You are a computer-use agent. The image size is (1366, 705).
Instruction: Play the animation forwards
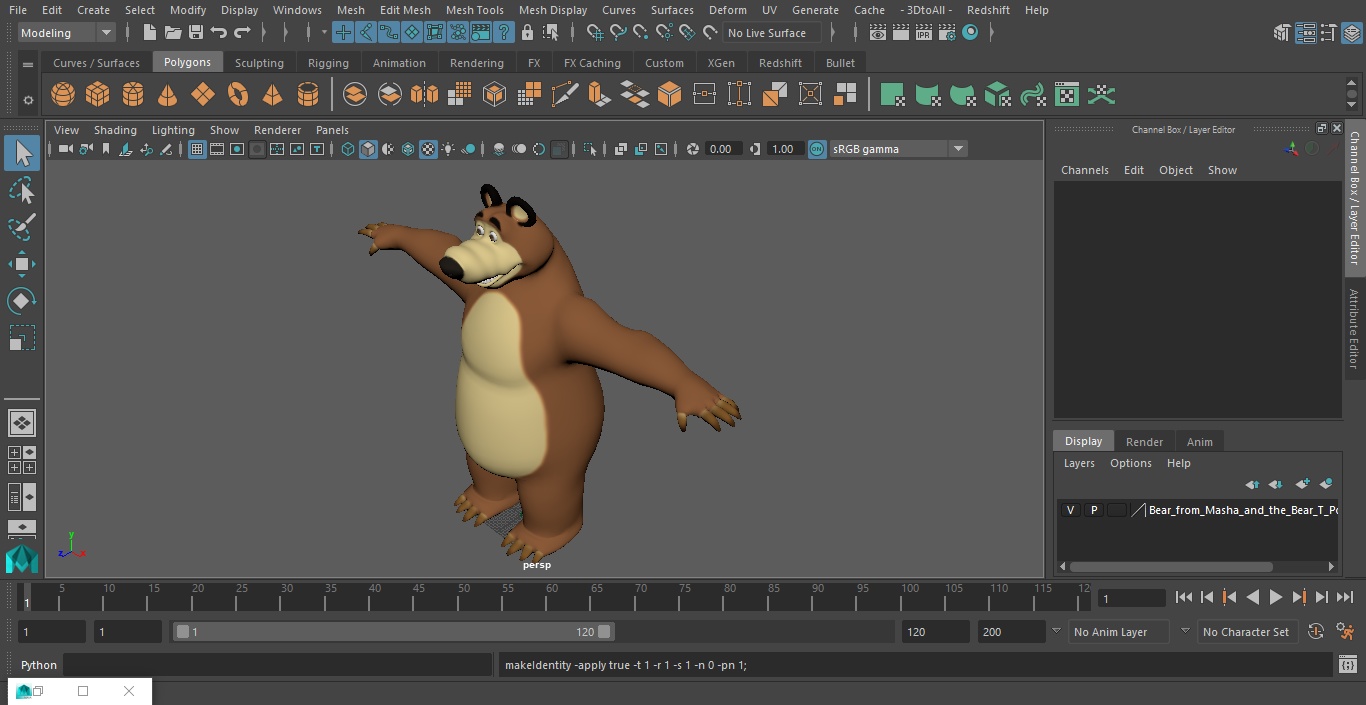(x=1275, y=597)
